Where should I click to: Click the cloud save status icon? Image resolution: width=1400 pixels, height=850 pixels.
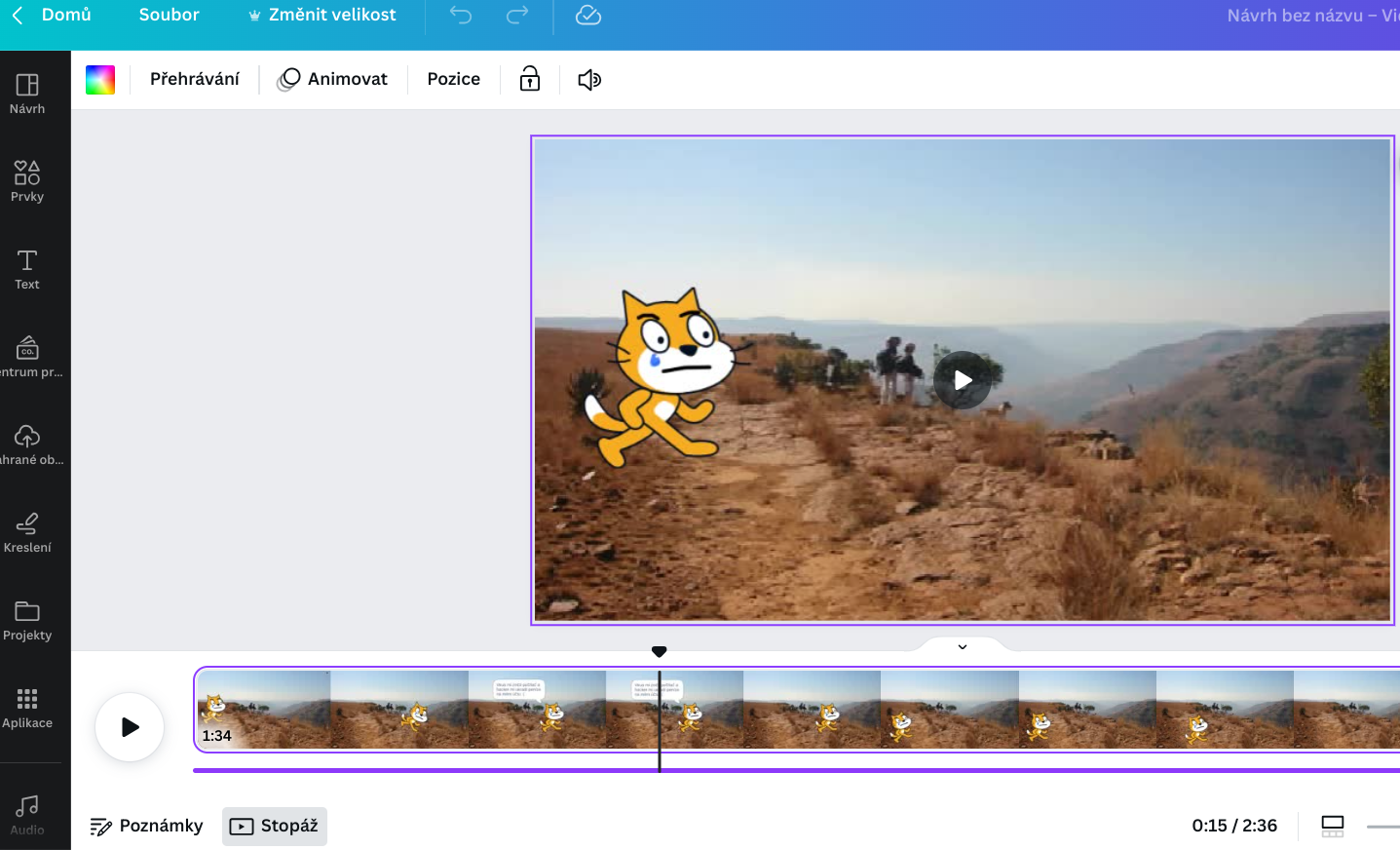coord(588,16)
